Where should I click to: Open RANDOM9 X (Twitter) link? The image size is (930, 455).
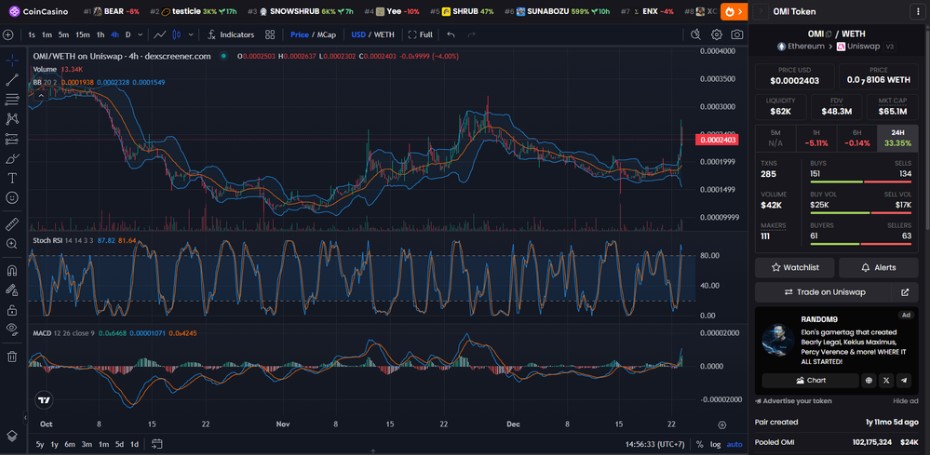pos(886,380)
